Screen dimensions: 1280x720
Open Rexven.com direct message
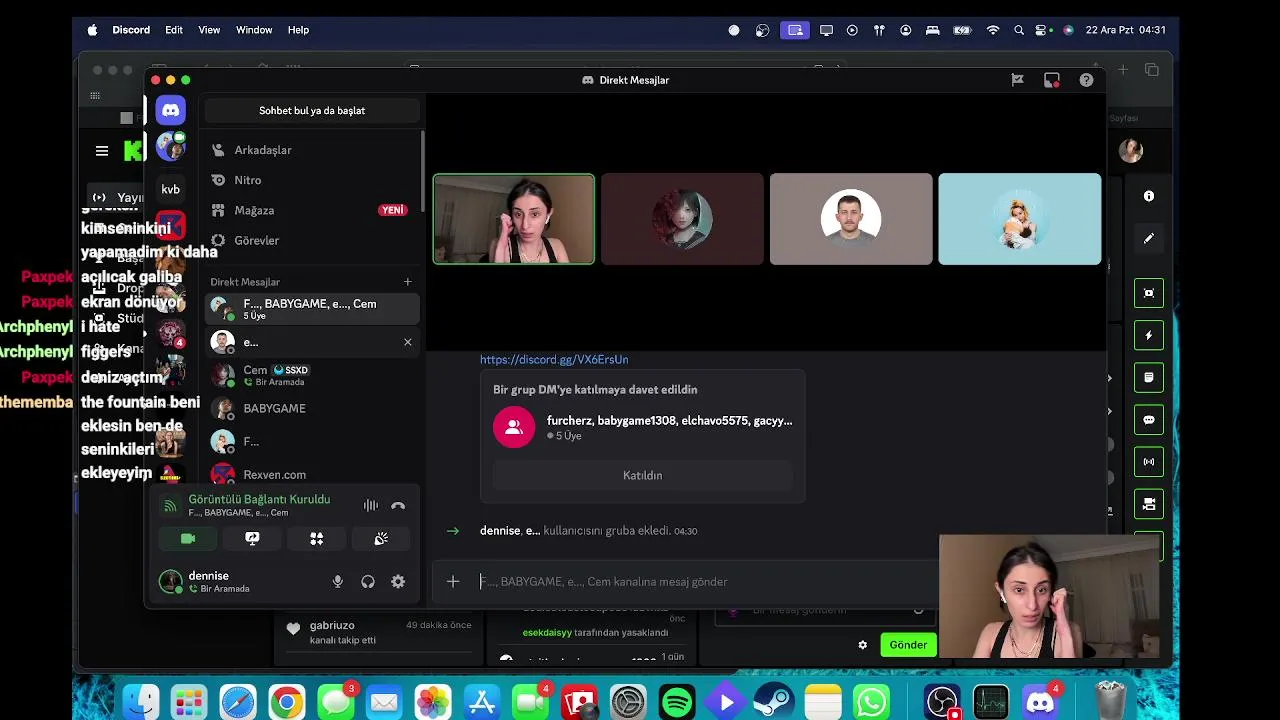tap(312, 474)
